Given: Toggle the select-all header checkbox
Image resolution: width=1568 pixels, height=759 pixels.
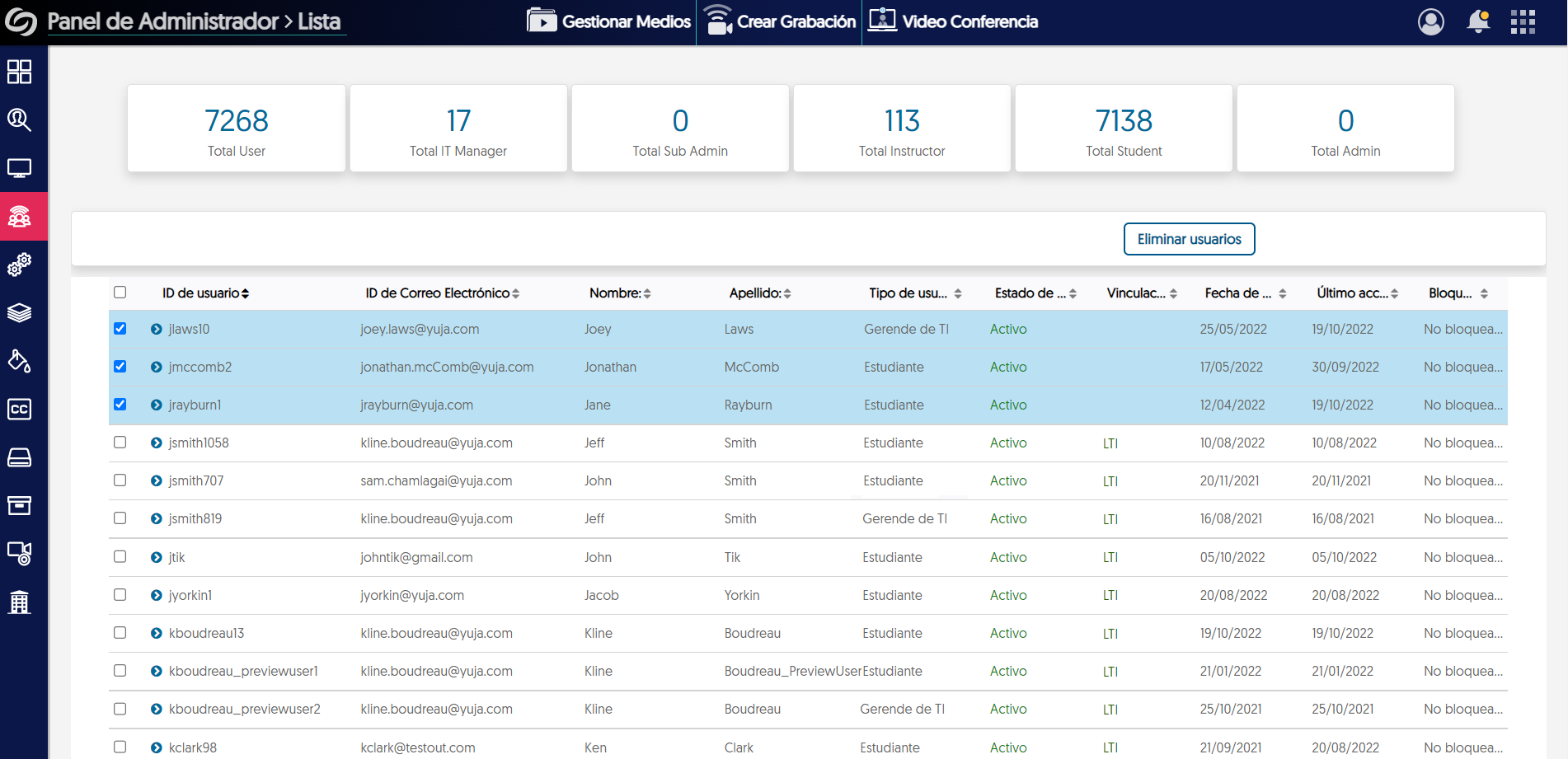Looking at the screenshot, I should [x=120, y=293].
